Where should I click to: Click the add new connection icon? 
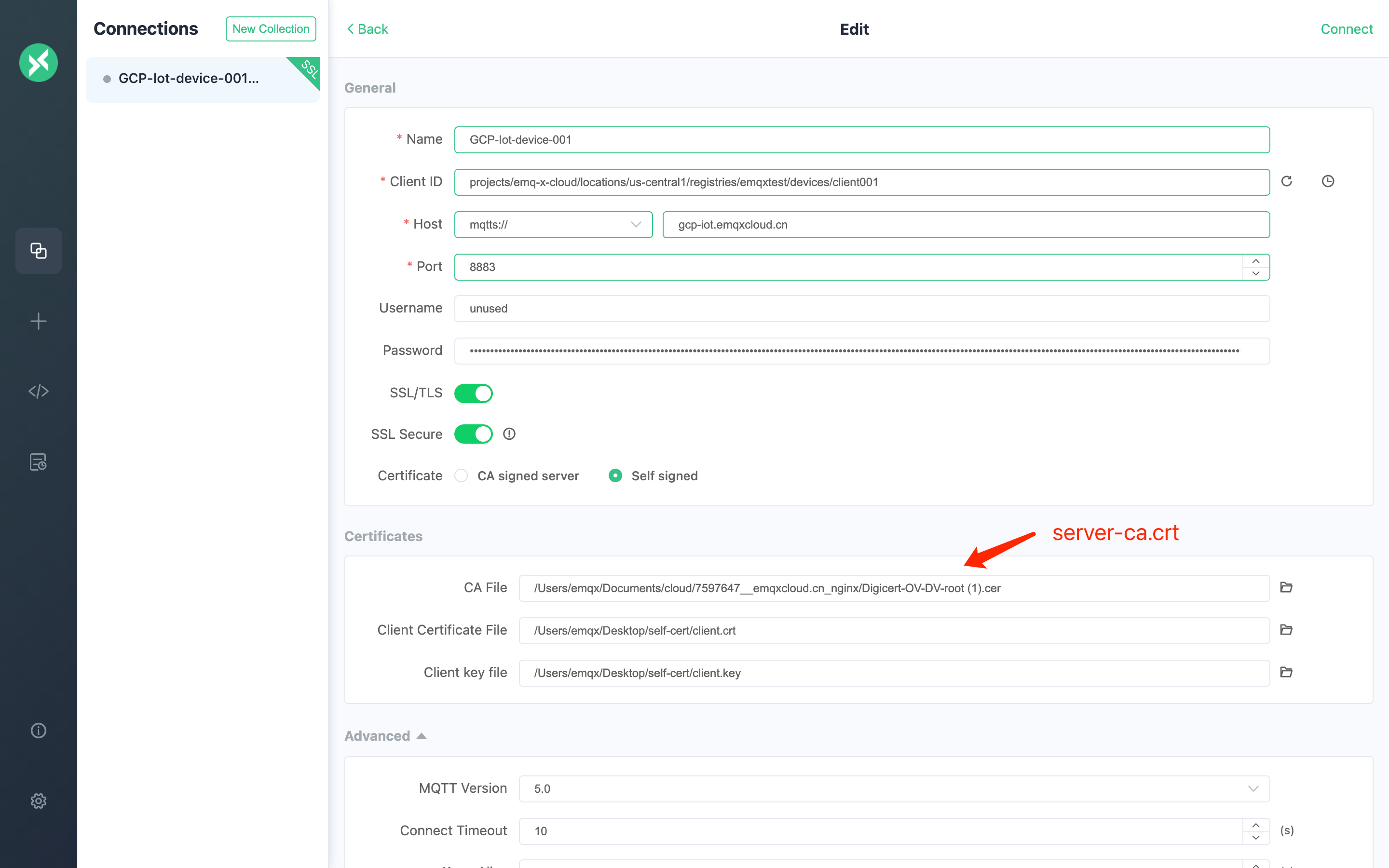[37, 321]
